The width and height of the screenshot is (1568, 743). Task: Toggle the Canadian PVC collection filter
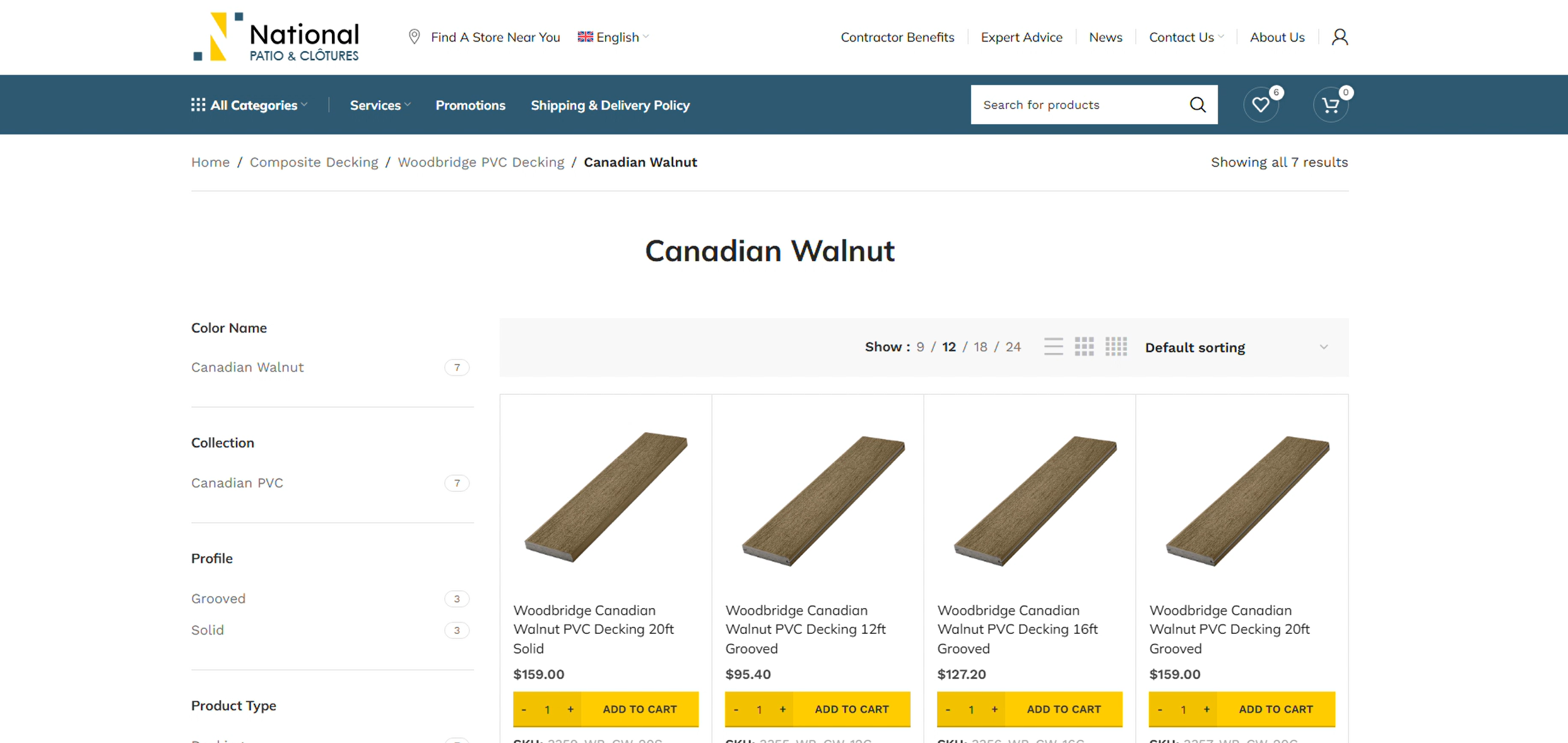pos(237,483)
